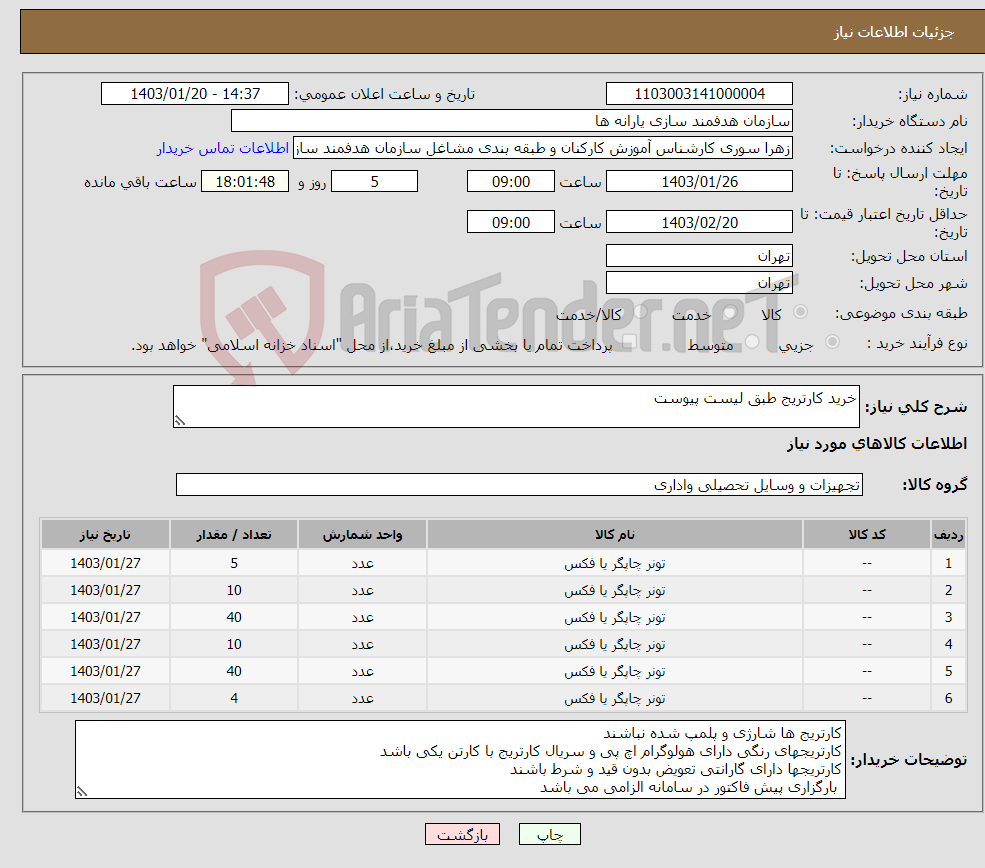985x868 pixels.
Task: Click the goods group field تجهیزات و وسایل
Action: coord(520,485)
